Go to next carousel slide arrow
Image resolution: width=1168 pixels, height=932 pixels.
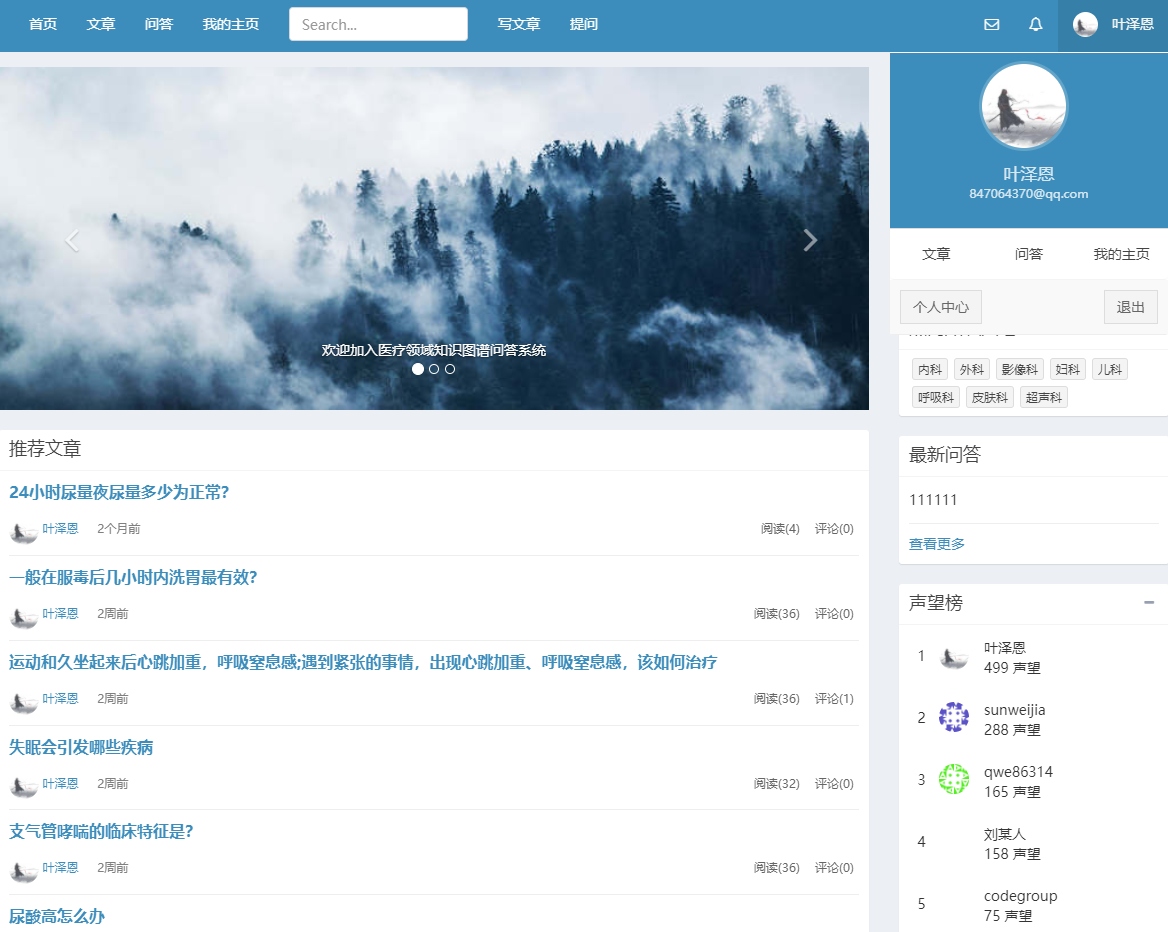(810, 240)
